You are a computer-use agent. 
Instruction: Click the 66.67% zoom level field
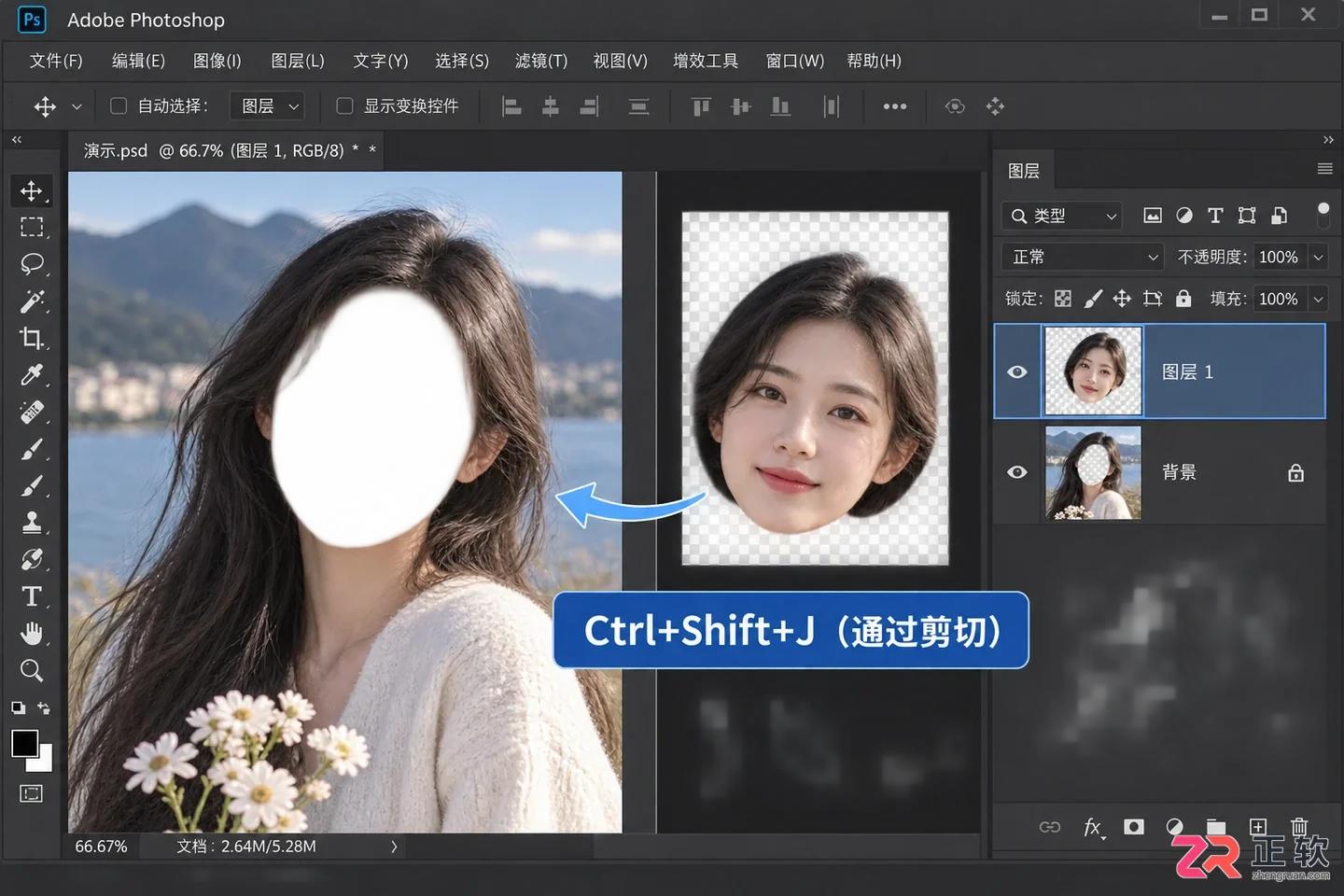click(x=101, y=847)
